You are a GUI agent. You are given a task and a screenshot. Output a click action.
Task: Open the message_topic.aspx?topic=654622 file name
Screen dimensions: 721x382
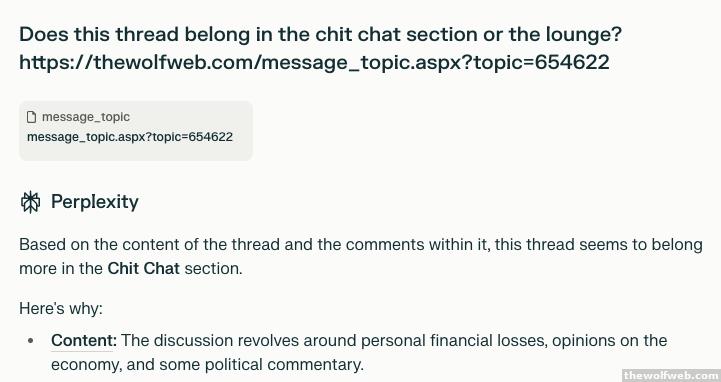coord(130,137)
